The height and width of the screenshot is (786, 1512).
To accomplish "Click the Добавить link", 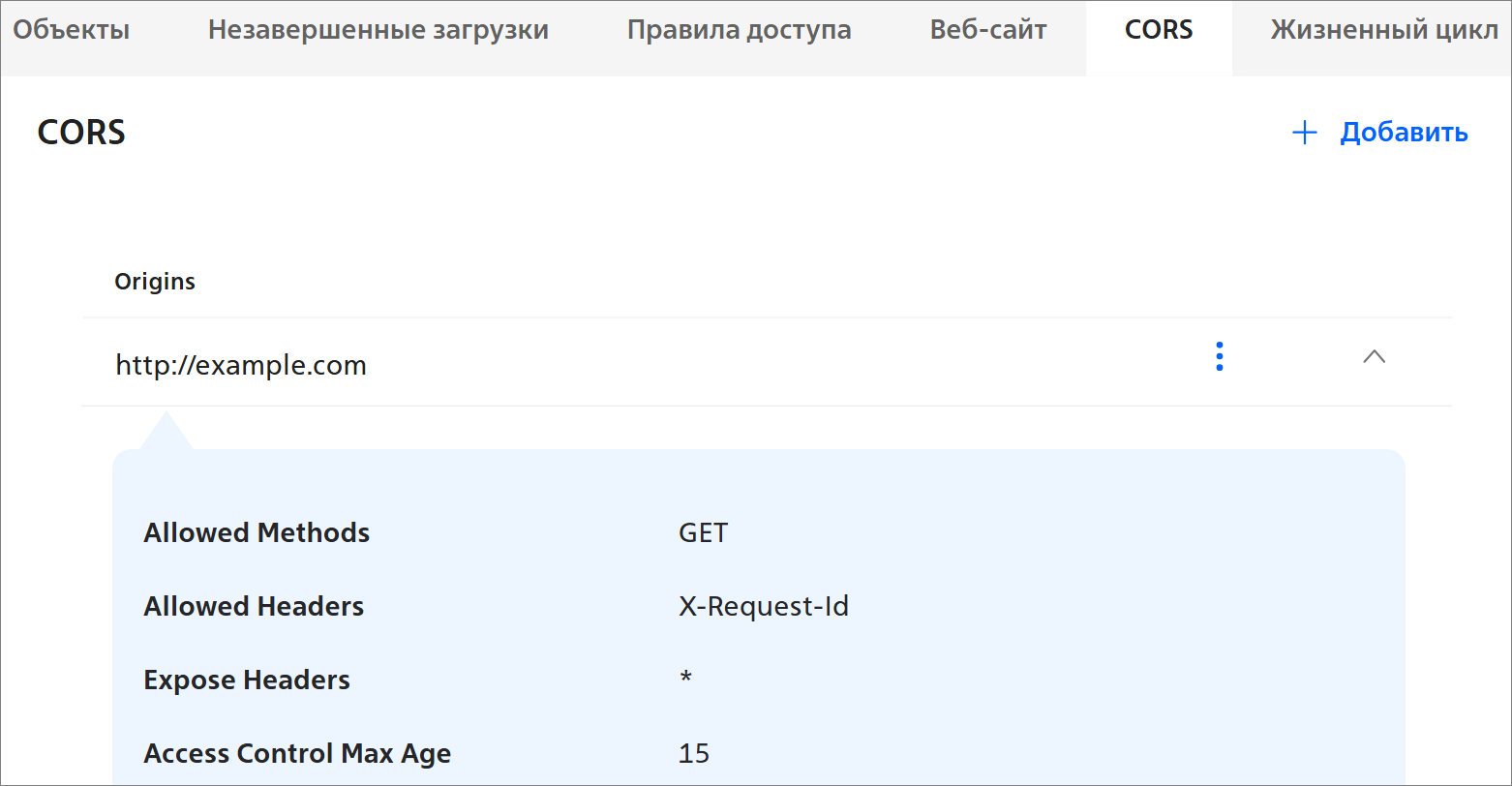I will click(1404, 133).
